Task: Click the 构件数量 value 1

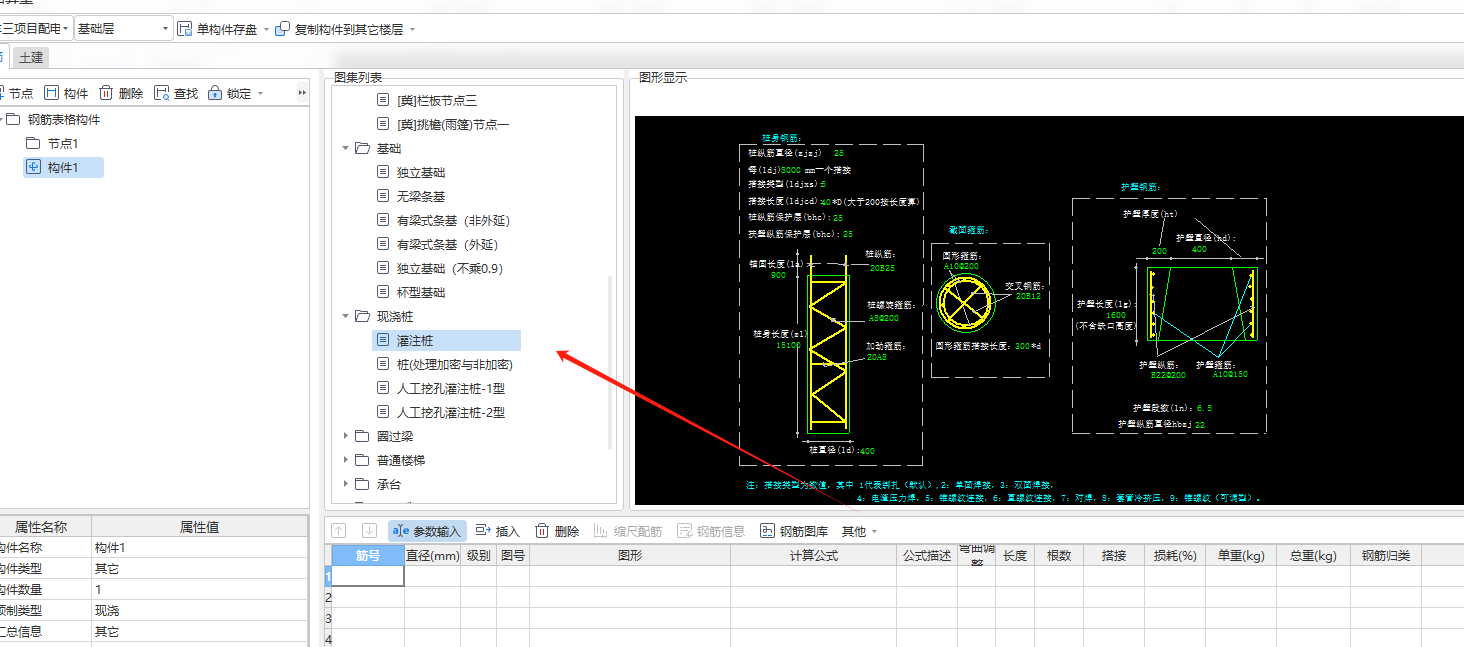Action: pos(200,590)
